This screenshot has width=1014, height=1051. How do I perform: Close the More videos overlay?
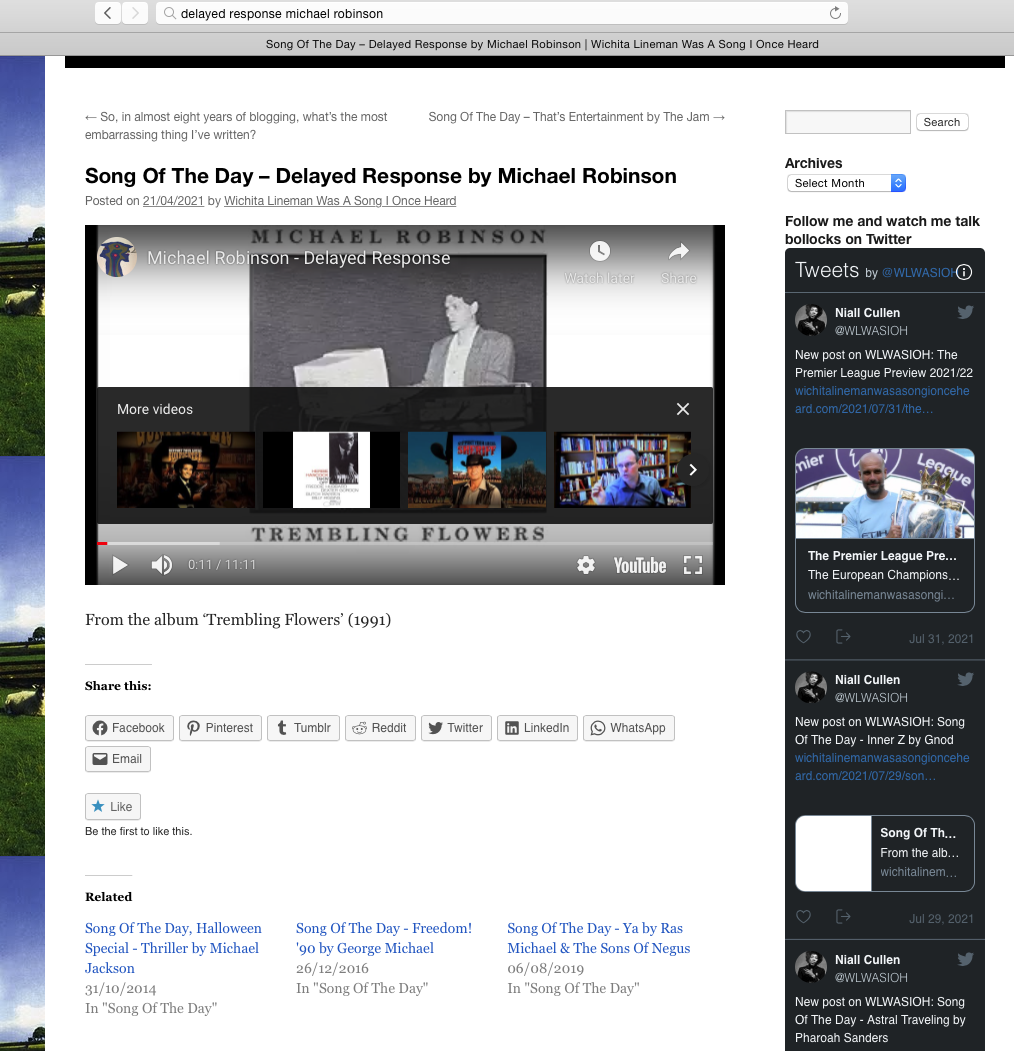click(683, 409)
